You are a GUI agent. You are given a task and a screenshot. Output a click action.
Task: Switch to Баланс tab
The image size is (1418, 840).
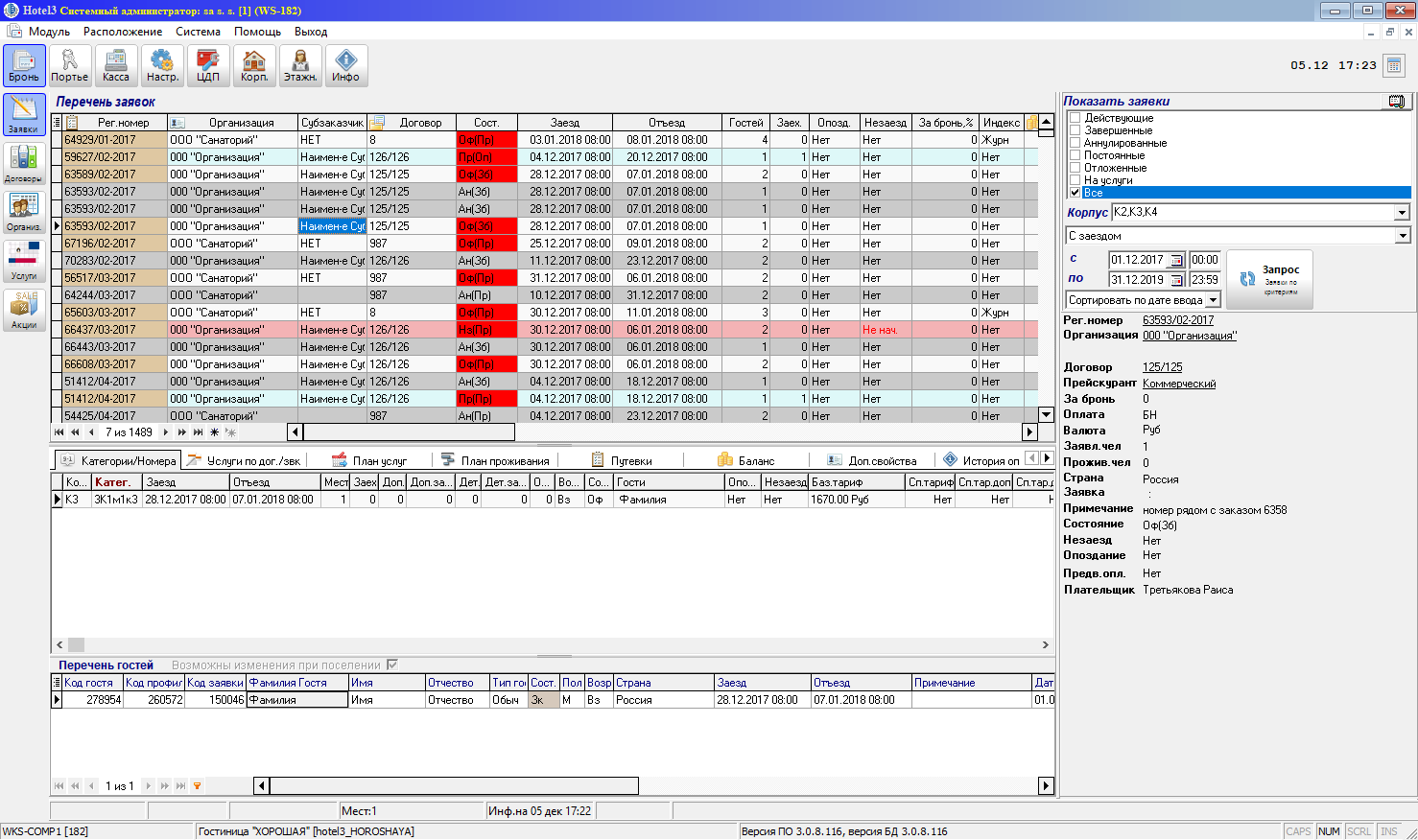[x=746, y=460]
